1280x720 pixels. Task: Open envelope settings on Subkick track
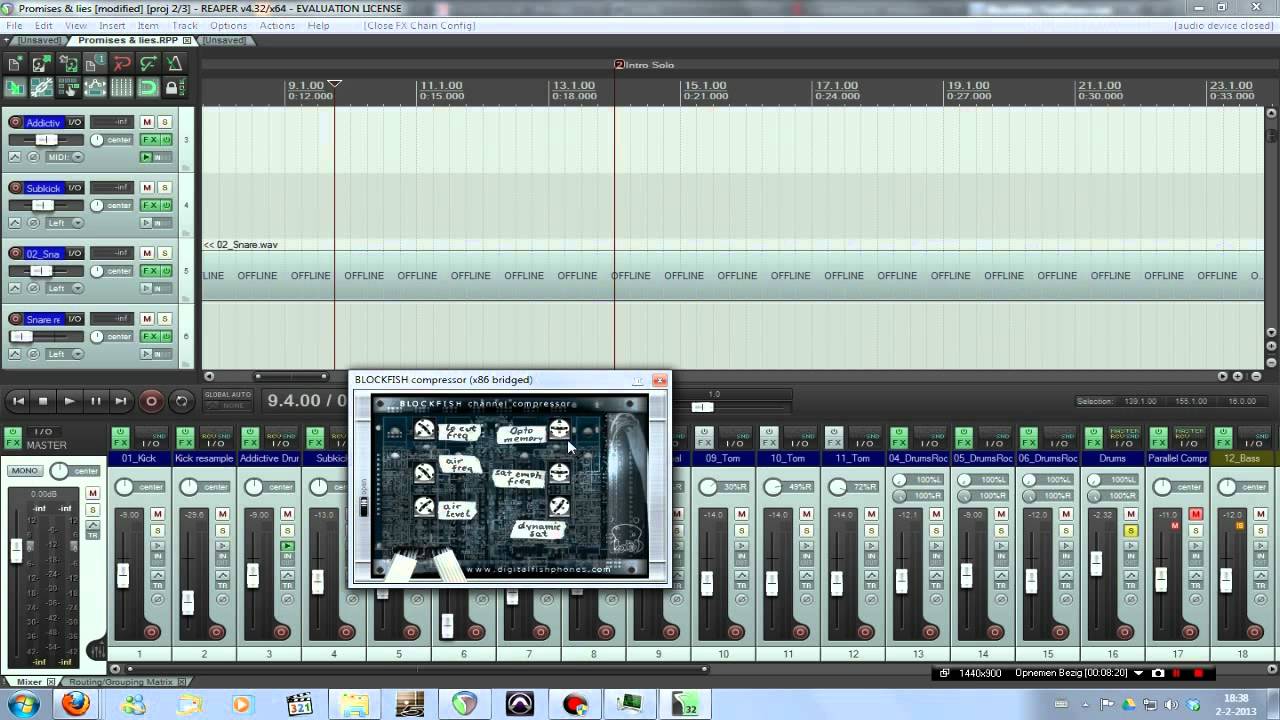point(15,222)
